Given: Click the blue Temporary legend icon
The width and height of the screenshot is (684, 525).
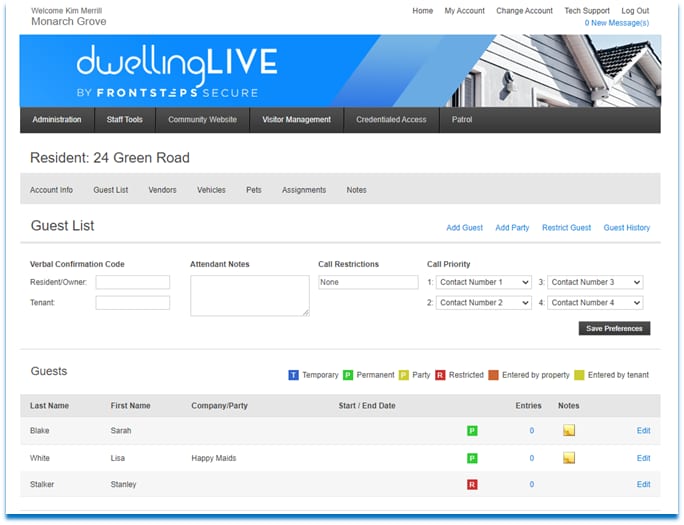Looking at the screenshot, I should pos(294,375).
